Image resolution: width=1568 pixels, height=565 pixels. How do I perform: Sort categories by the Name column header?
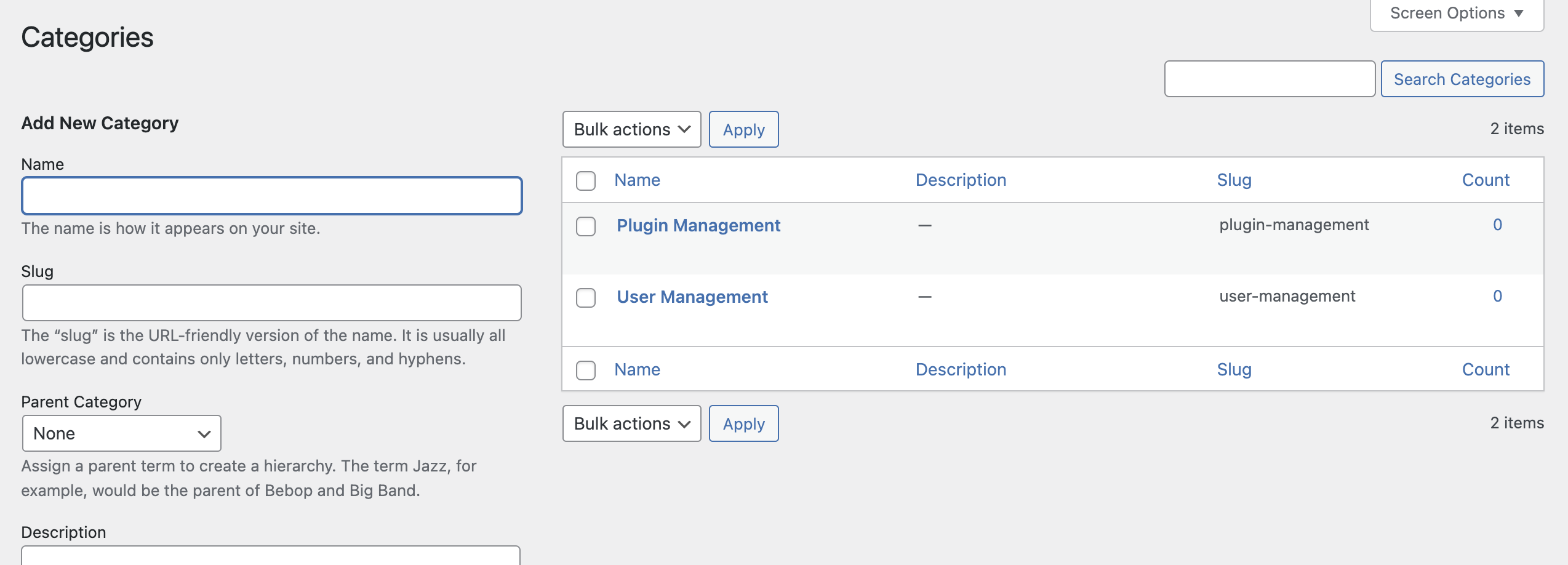tap(637, 180)
